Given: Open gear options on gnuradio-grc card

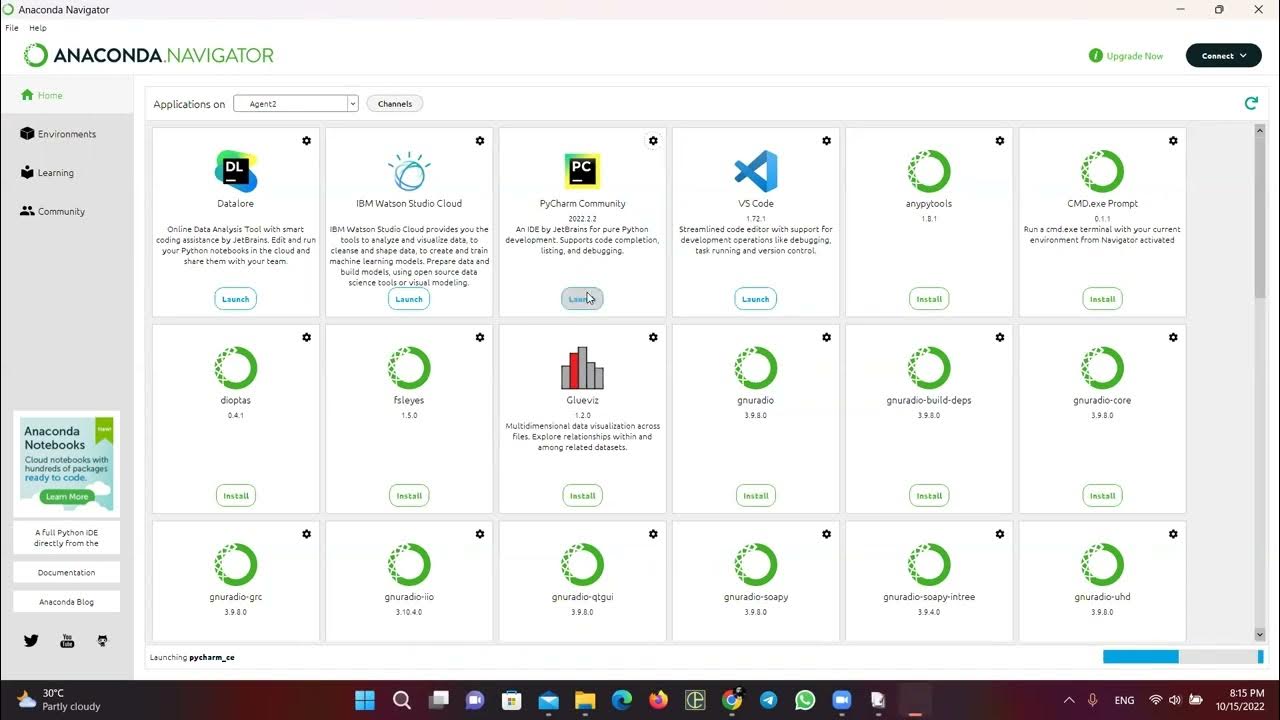Looking at the screenshot, I should [x=307, y=534].
